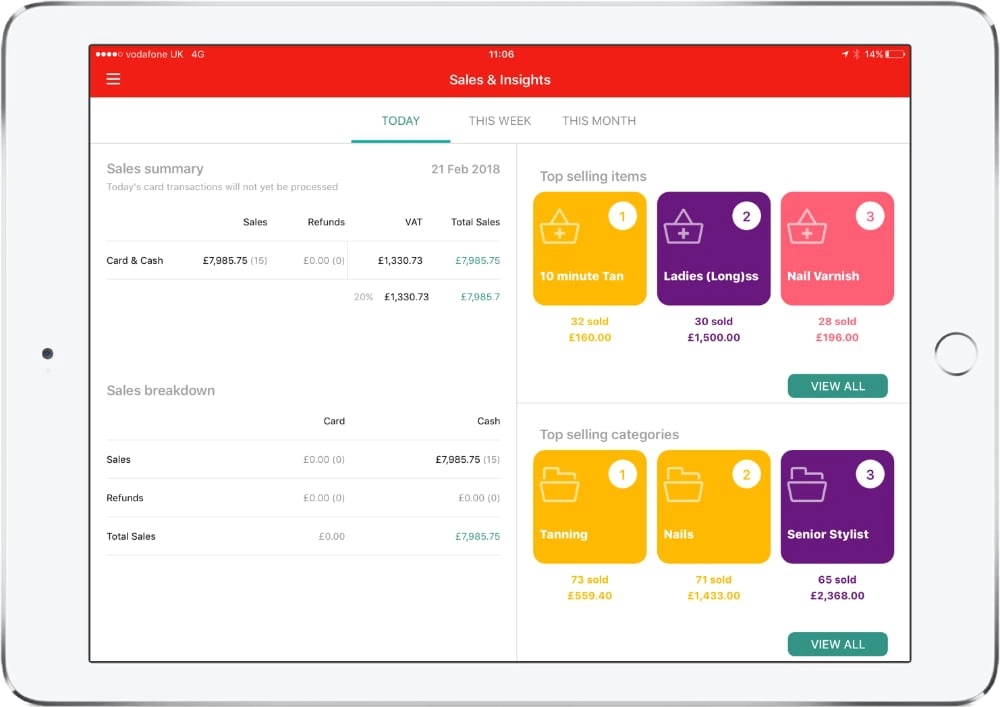
Task: Open the Tanning category card
Action: [590, 507]
